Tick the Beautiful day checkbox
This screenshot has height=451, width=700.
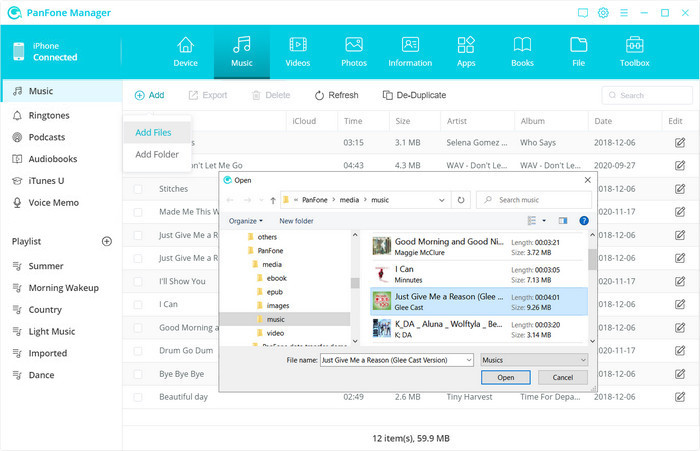click(x=138, y=397)
